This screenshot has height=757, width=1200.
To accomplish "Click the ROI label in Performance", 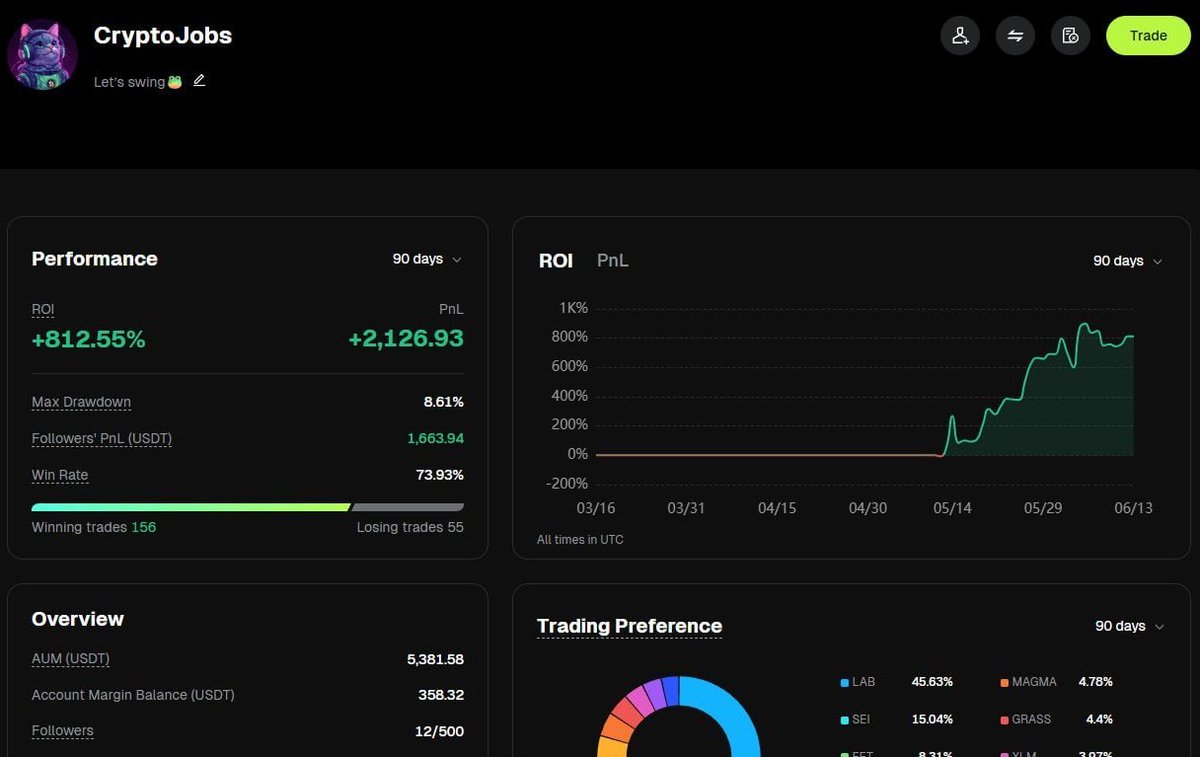I will [x=43, y=310].
